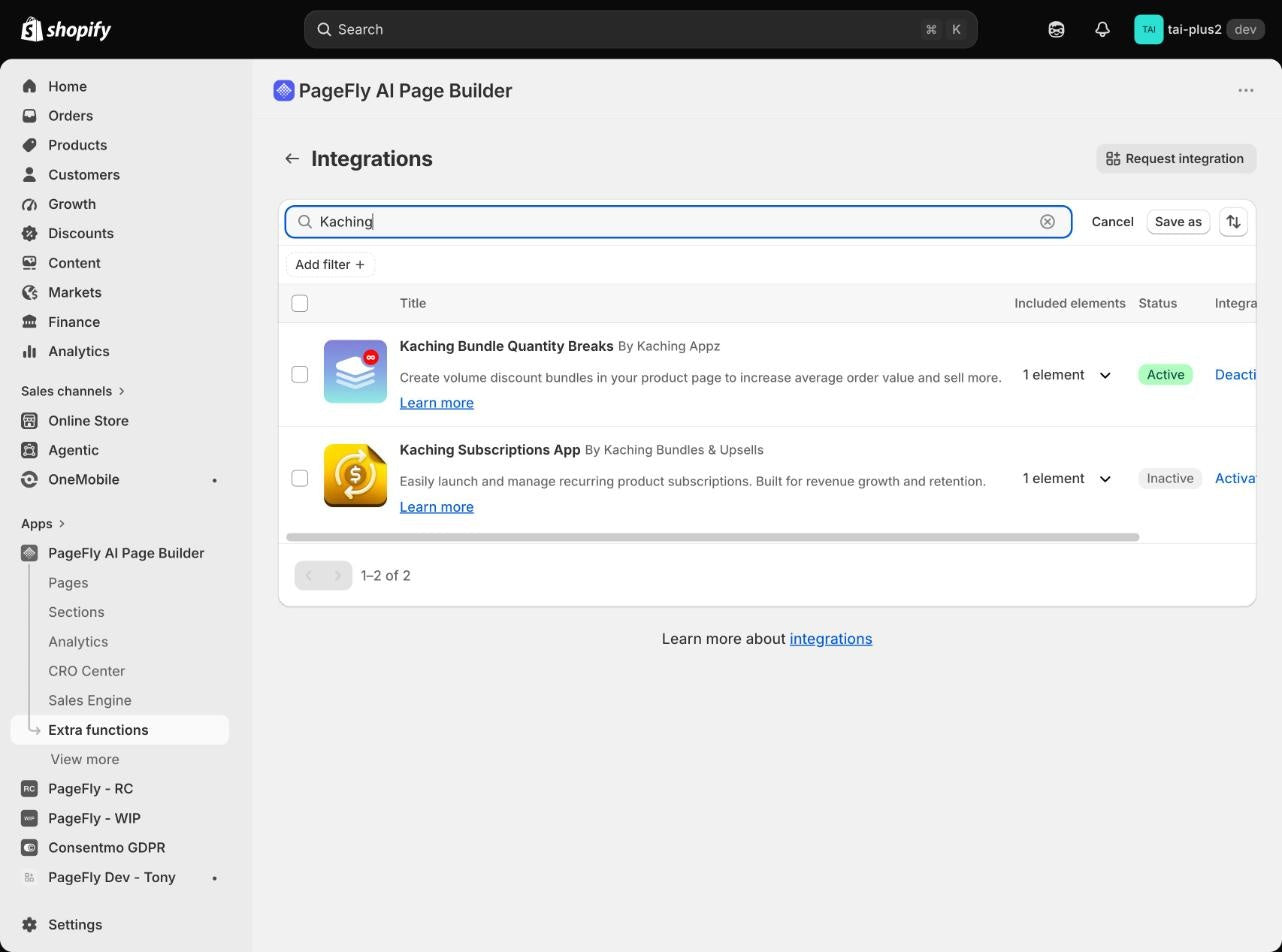Click the Analytics chart icon in sidebar

[x=29, y=351]
